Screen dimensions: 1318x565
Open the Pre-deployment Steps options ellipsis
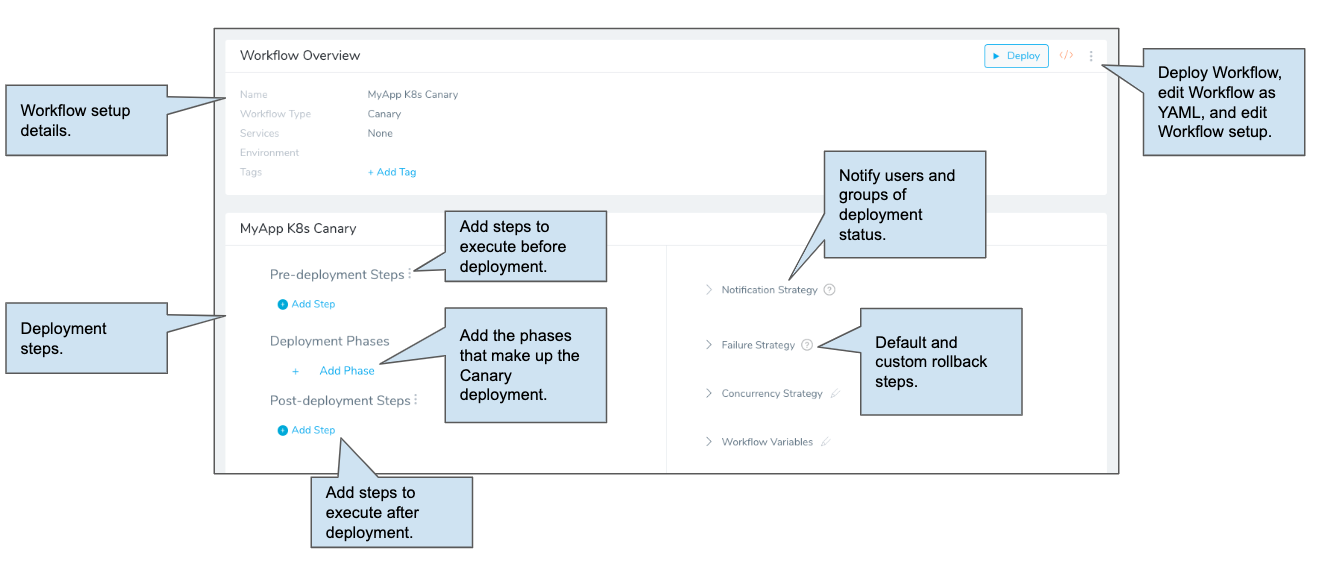tap(410, 274)
